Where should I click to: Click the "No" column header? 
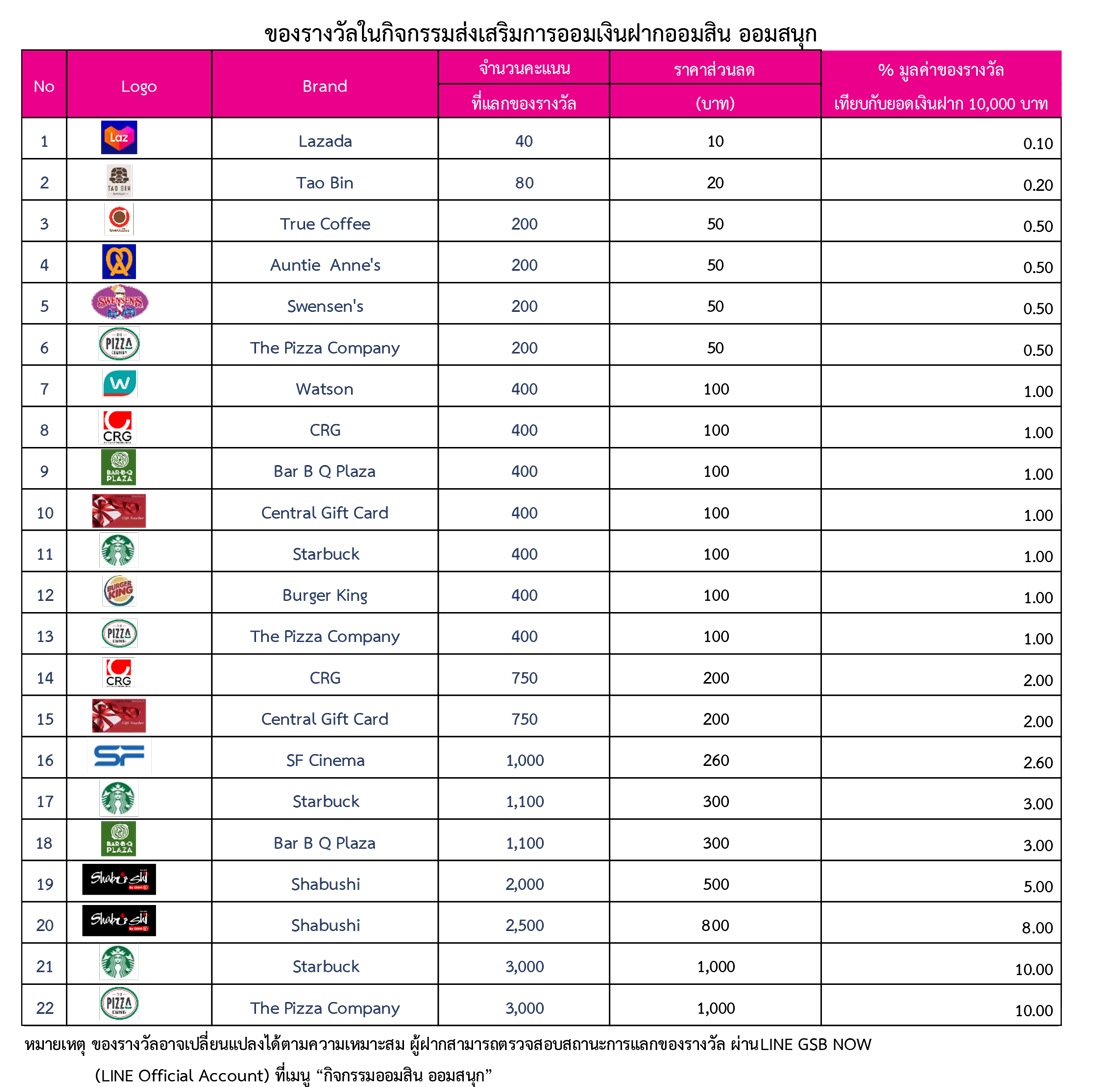point(44,86)
